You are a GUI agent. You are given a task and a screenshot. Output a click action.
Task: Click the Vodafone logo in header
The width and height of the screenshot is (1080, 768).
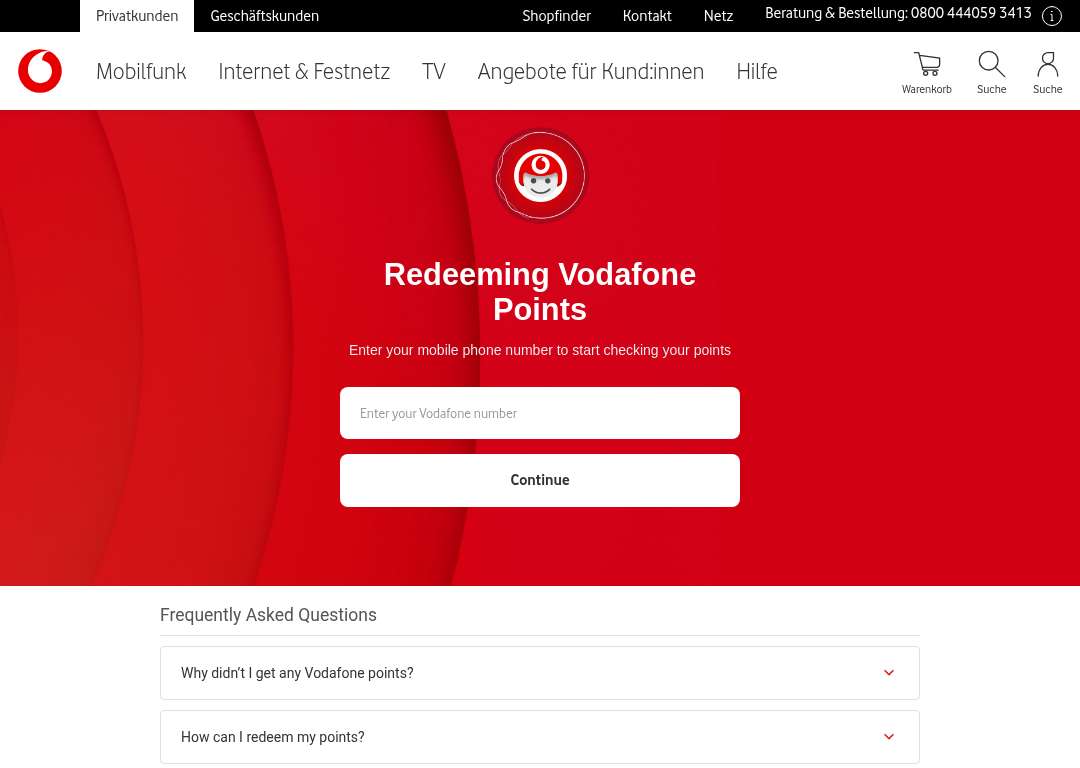point(40,71)
